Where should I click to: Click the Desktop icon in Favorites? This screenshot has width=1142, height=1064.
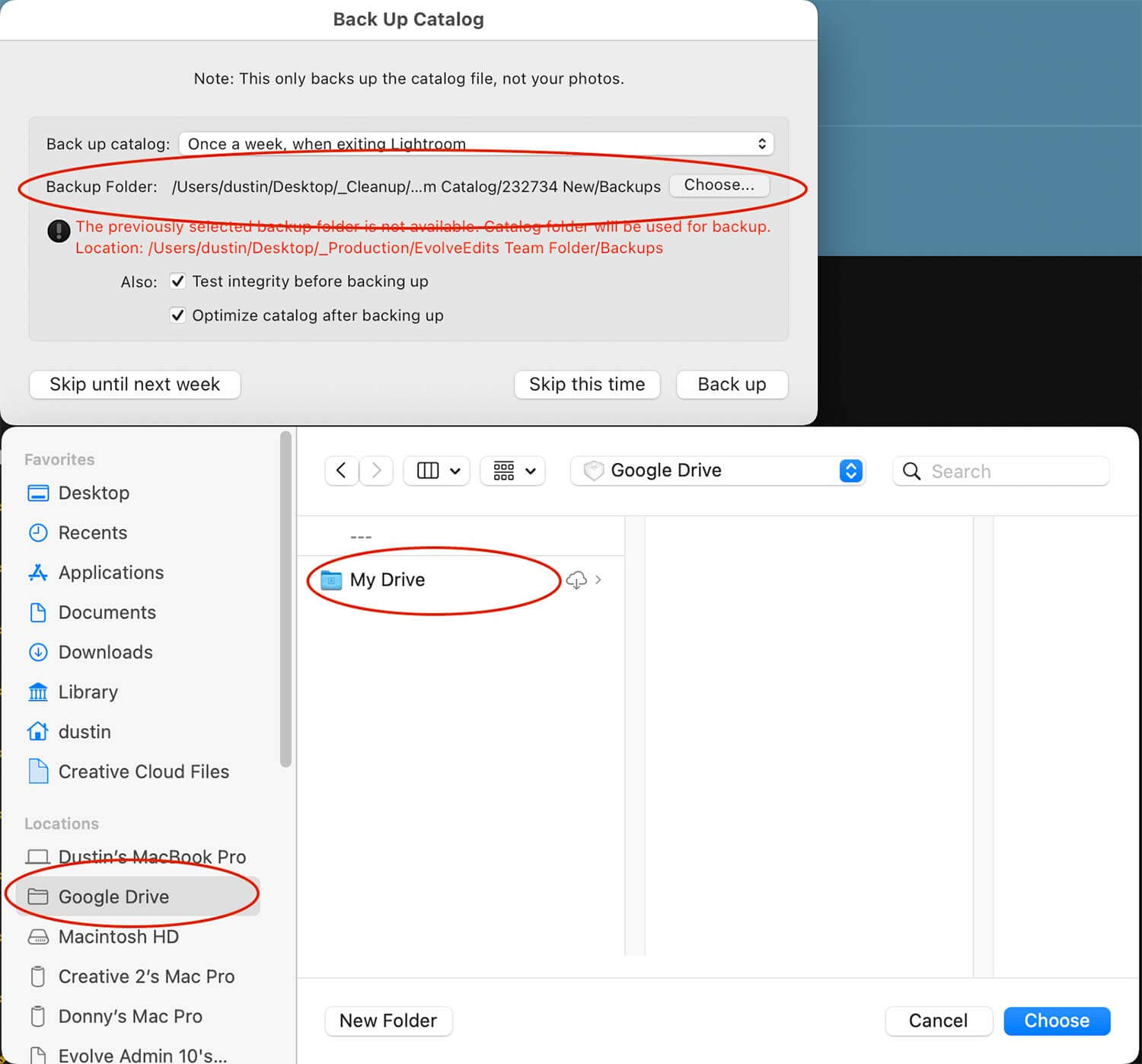(38, 494)
